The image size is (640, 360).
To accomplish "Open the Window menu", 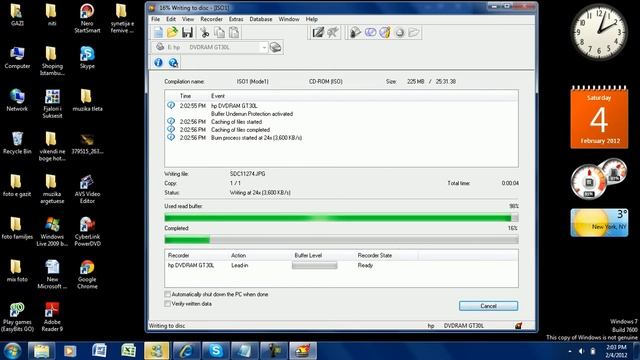I will pyautogui.click(x=289, y=19).
